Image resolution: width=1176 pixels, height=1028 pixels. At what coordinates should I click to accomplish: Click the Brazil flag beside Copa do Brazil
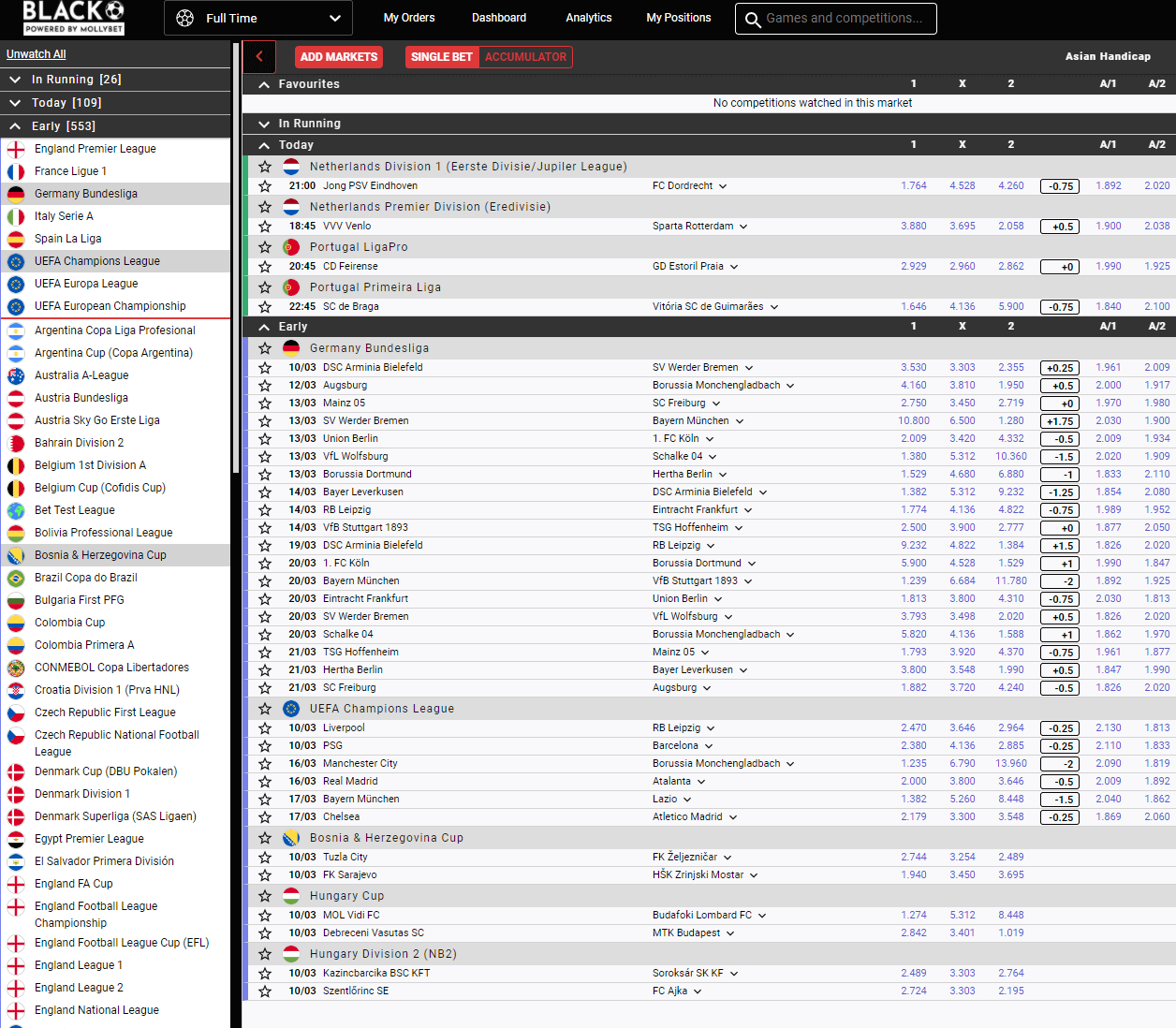16,578
